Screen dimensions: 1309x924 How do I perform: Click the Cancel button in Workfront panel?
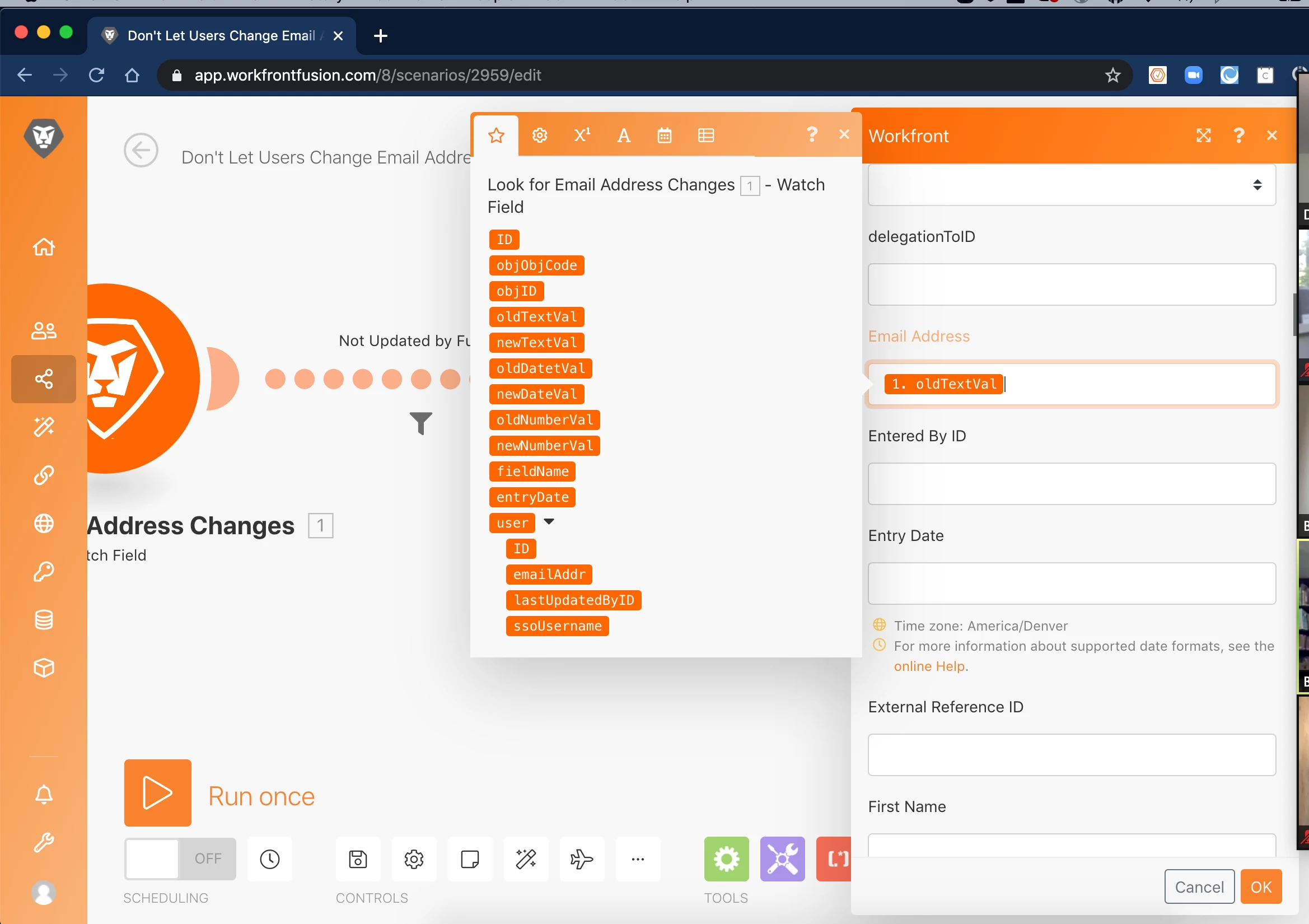point(1199,887)
